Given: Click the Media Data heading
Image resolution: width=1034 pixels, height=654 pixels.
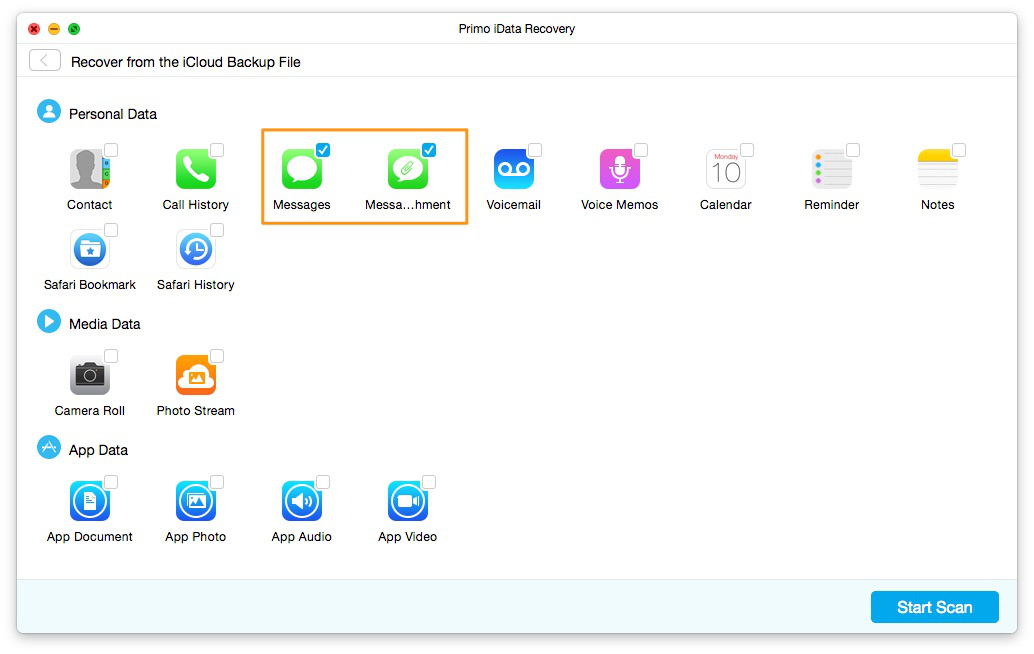Looking at the screenshot, I should 105,324.
